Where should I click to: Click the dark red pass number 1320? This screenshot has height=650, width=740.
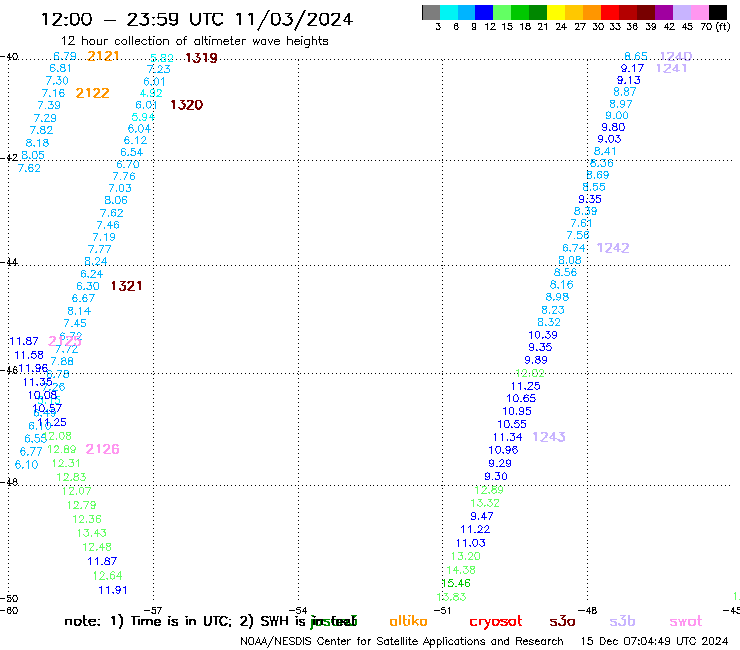point(186,105)
